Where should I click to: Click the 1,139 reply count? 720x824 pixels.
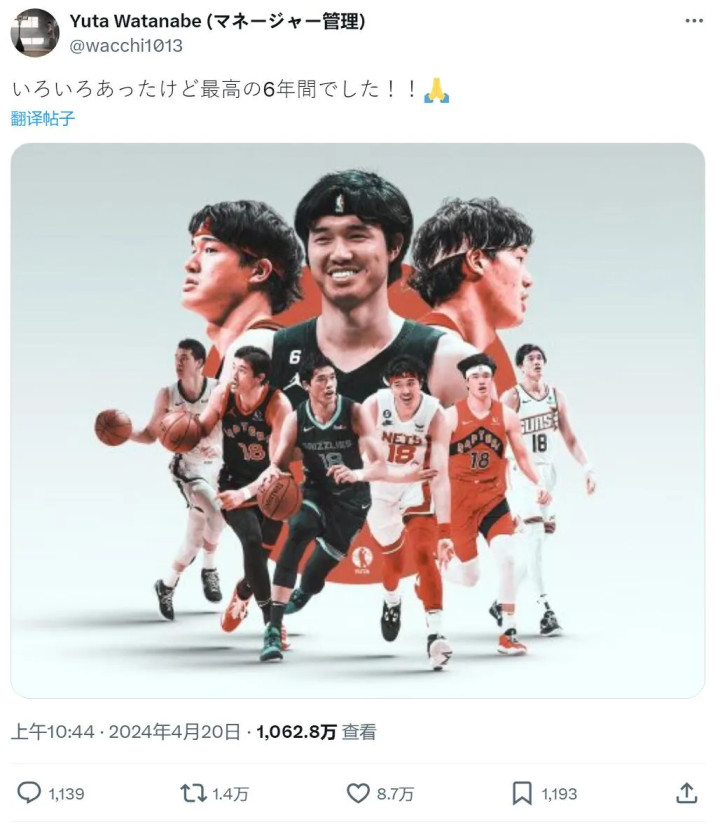point(67,794)
